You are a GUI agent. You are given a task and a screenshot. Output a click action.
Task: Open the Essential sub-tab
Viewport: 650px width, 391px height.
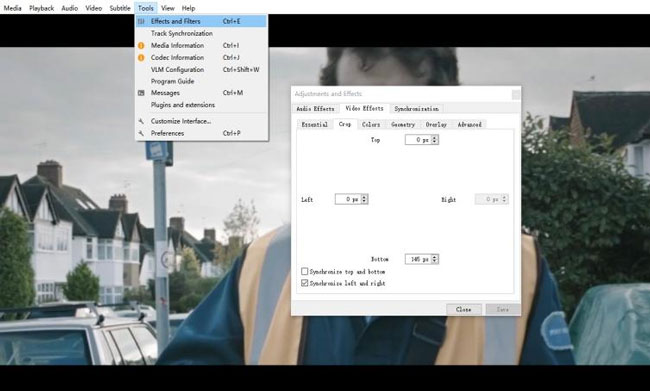coord(315,124)
